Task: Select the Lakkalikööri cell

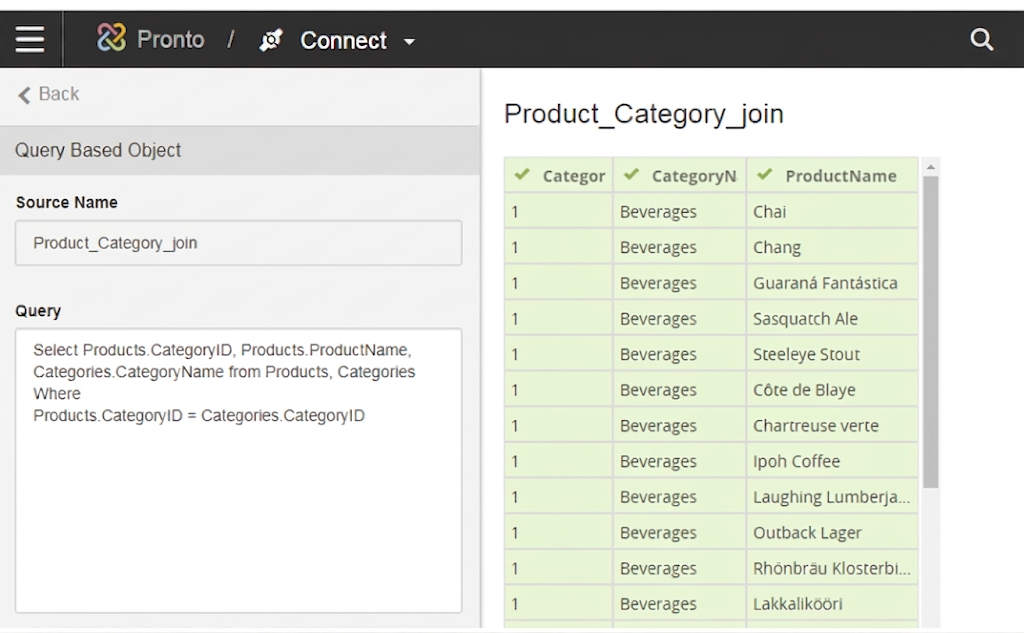Action: tap(832, 604)
